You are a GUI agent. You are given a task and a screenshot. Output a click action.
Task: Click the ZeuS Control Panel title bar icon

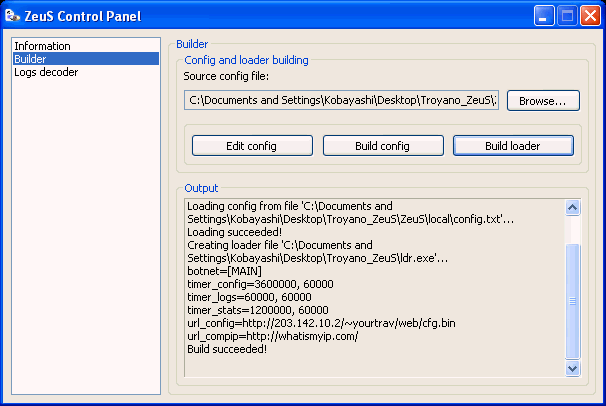[13, 16]
